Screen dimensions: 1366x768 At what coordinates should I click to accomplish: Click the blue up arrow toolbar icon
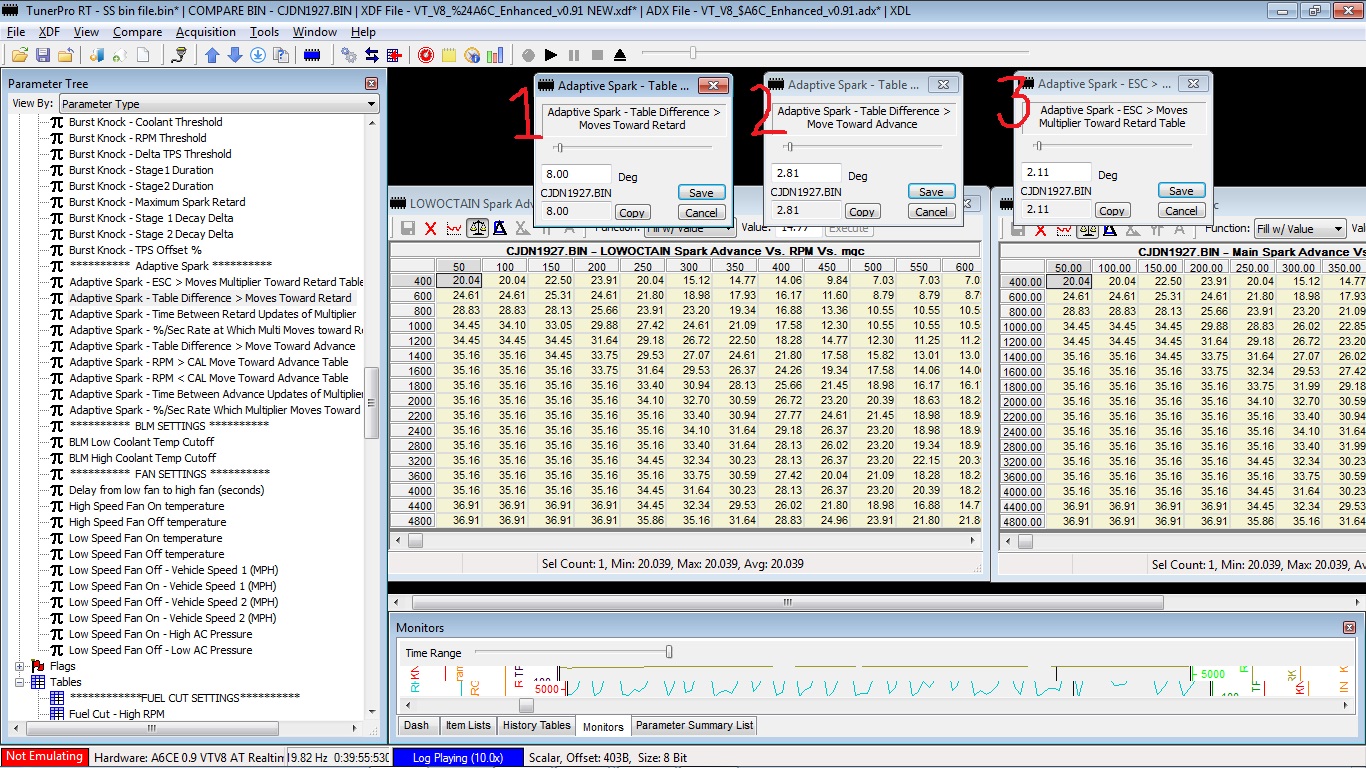[x=212, y=55]
